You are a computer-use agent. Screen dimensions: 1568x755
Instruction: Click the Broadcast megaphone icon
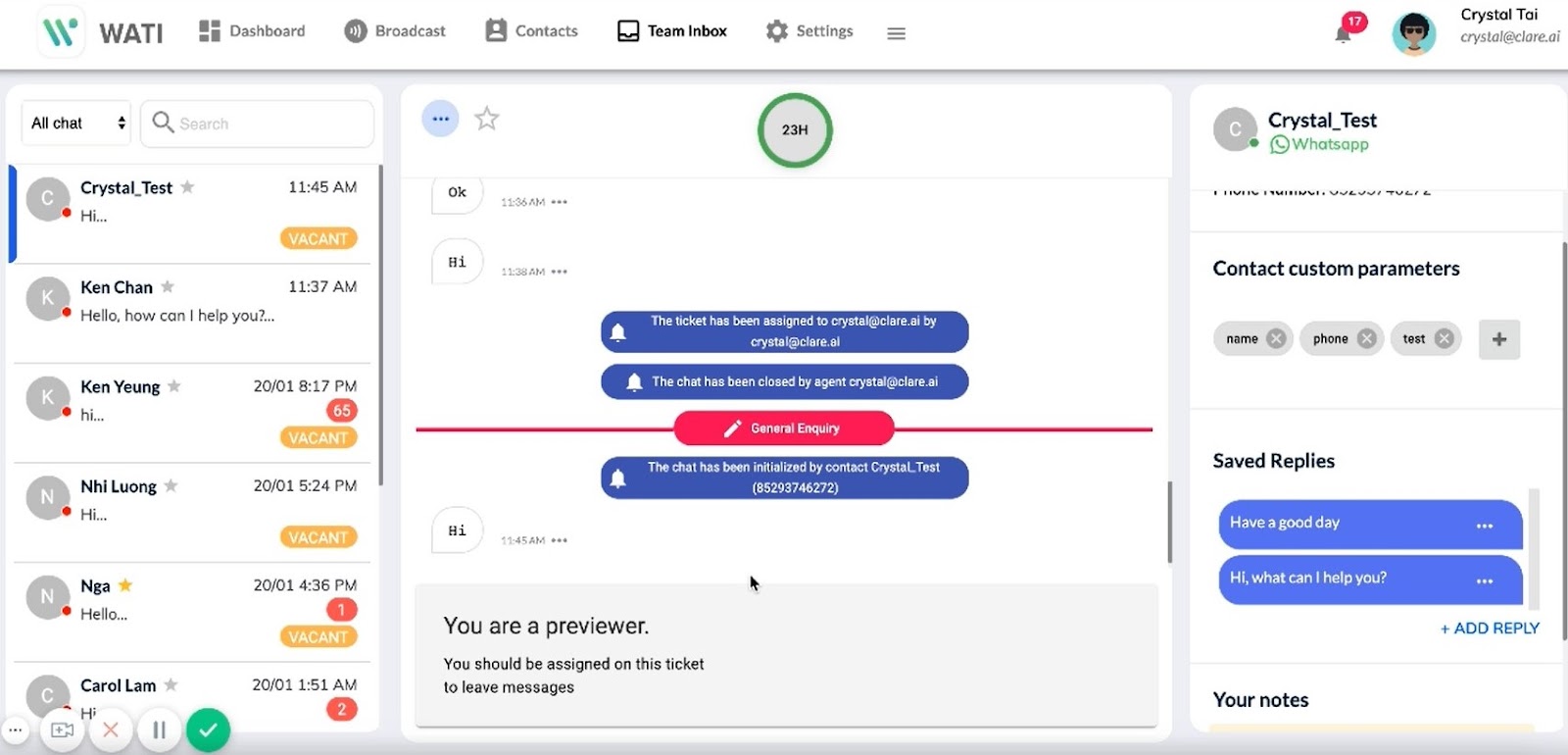click(355, 31)
